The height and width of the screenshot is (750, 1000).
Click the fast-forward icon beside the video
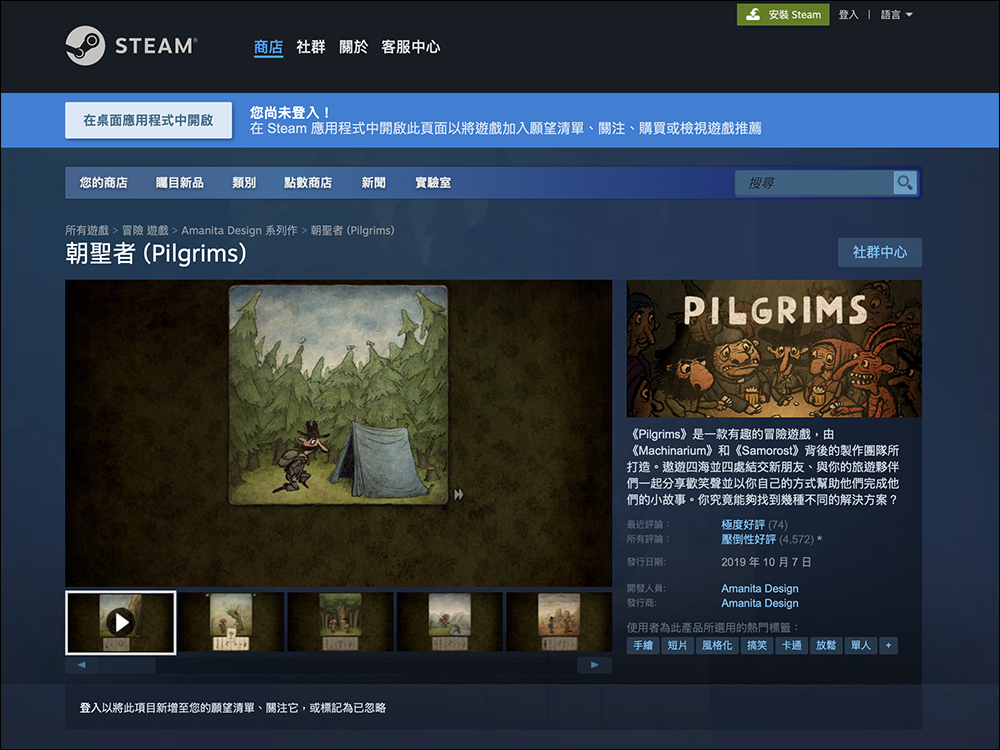[x=459, y=494]
